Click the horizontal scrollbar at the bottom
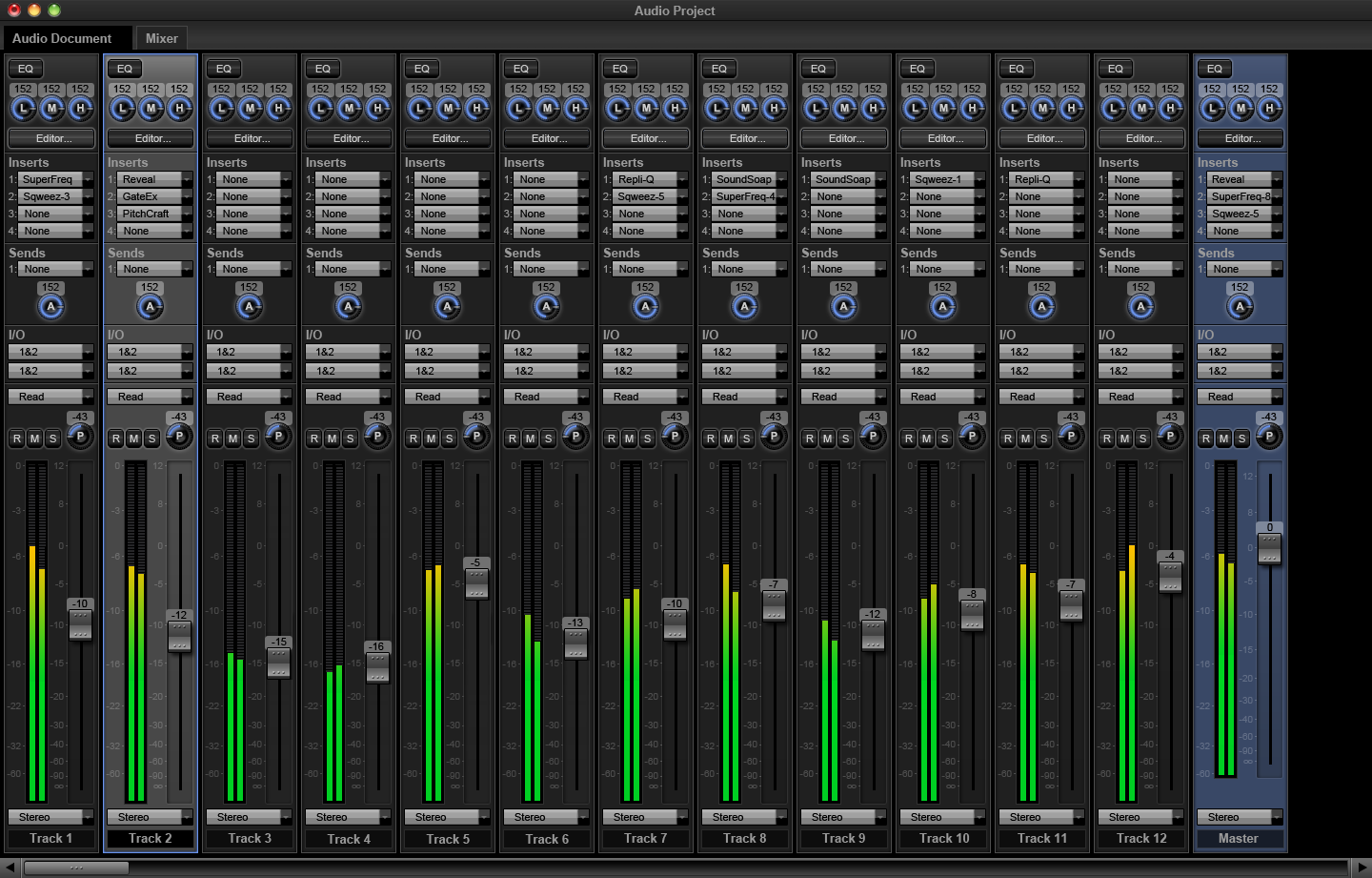The width and height of the screenshot is (1372, 878). (x=76, y=868)
